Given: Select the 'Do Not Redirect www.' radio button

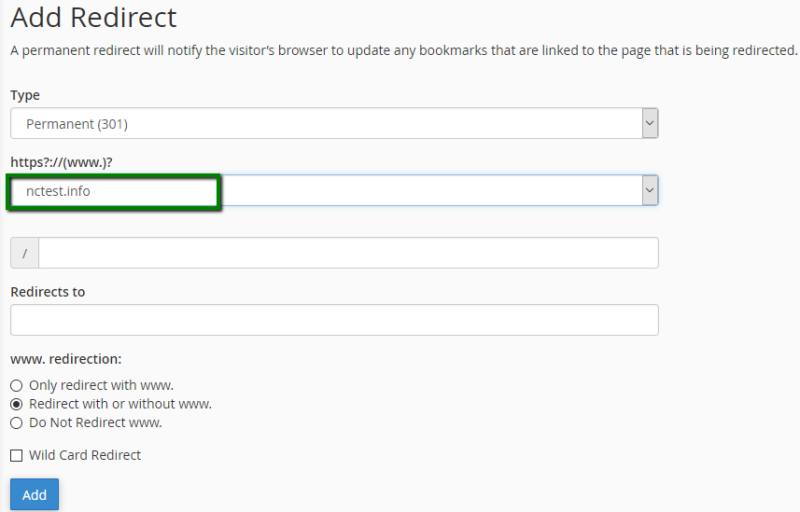Looking at the screenshot, I should coord(16,423).
